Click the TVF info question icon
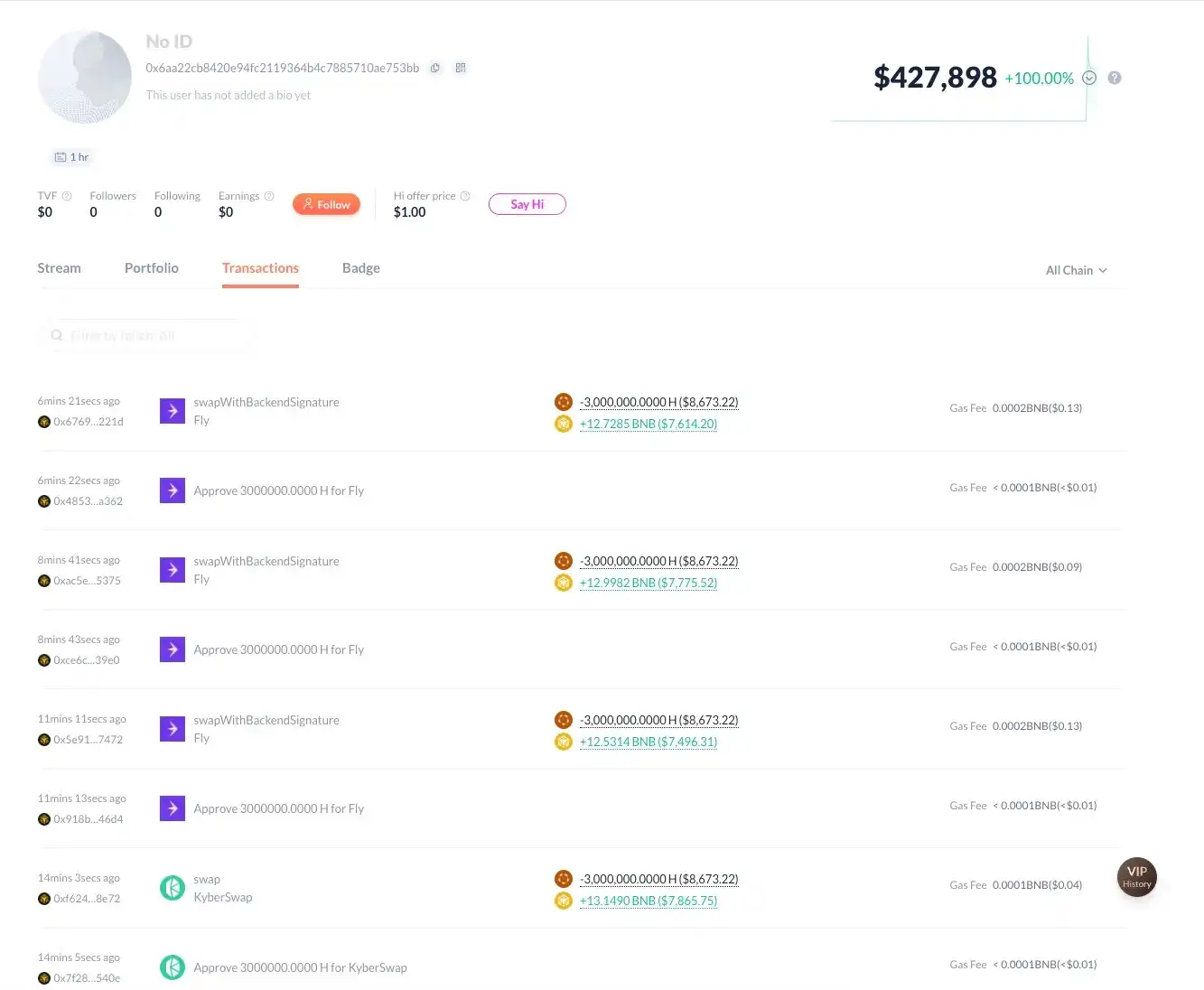This screenshot has width=1204, height=990. pos(67,196)
